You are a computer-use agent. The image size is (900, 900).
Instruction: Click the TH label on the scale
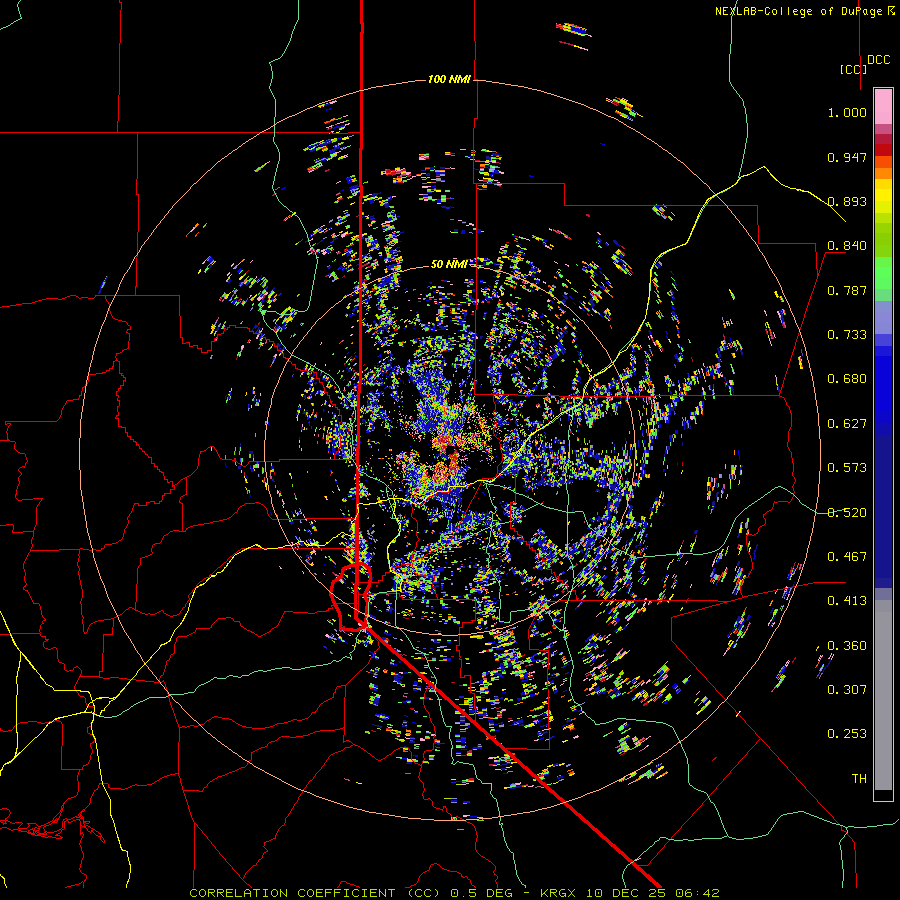pyautogui.click(x=859, y=779)
